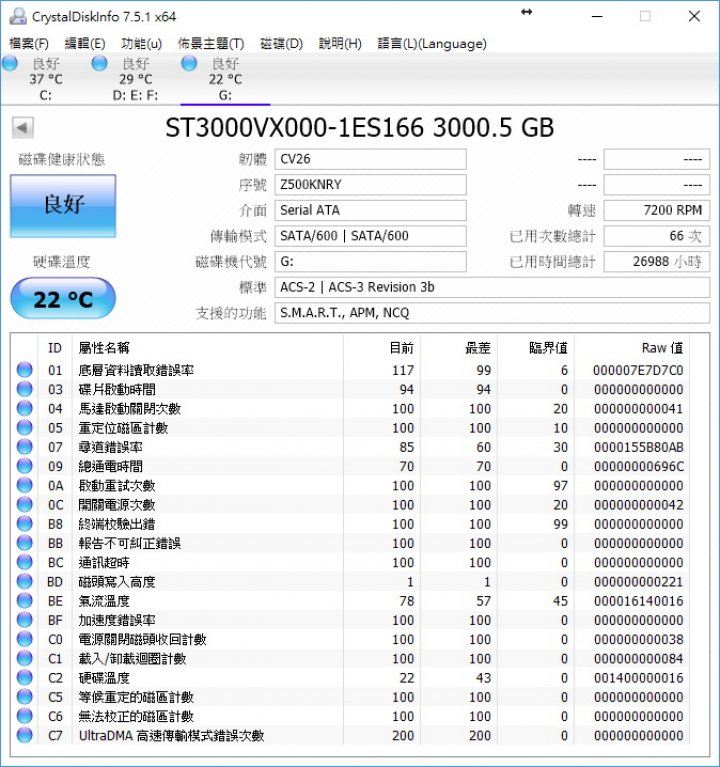Select the 總通電時間 attribute name
The width and height of the screenshot is (720, 767).
[x=111, y=466]
